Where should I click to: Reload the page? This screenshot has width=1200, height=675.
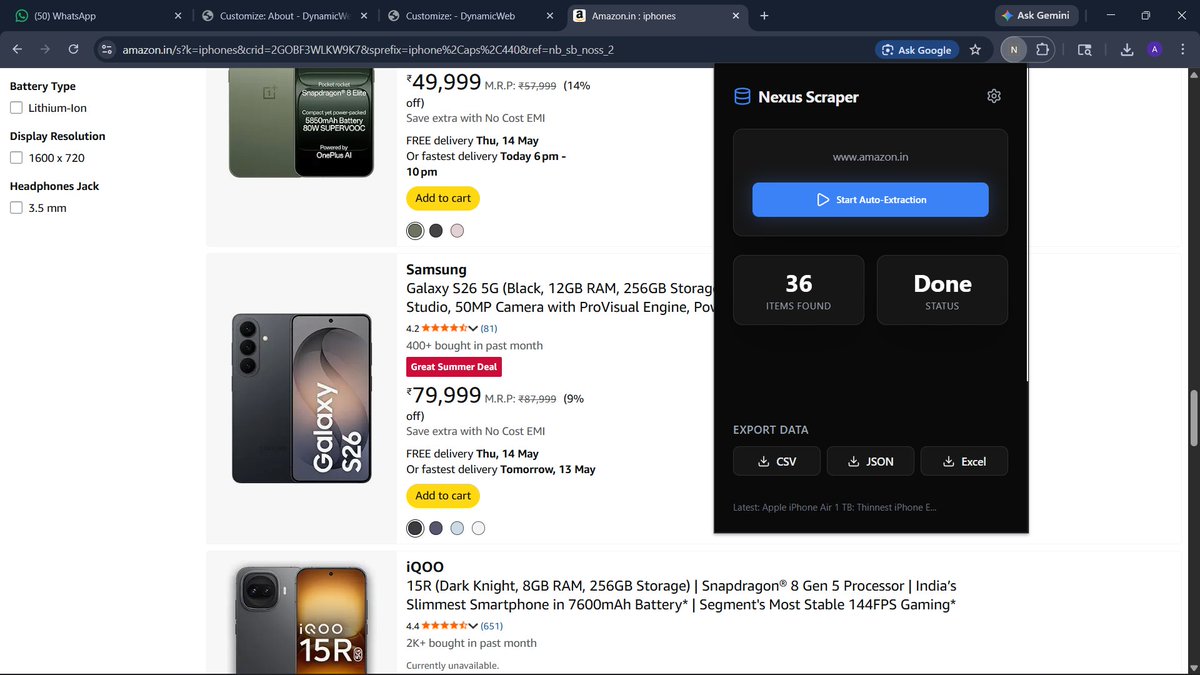[73, 49]
